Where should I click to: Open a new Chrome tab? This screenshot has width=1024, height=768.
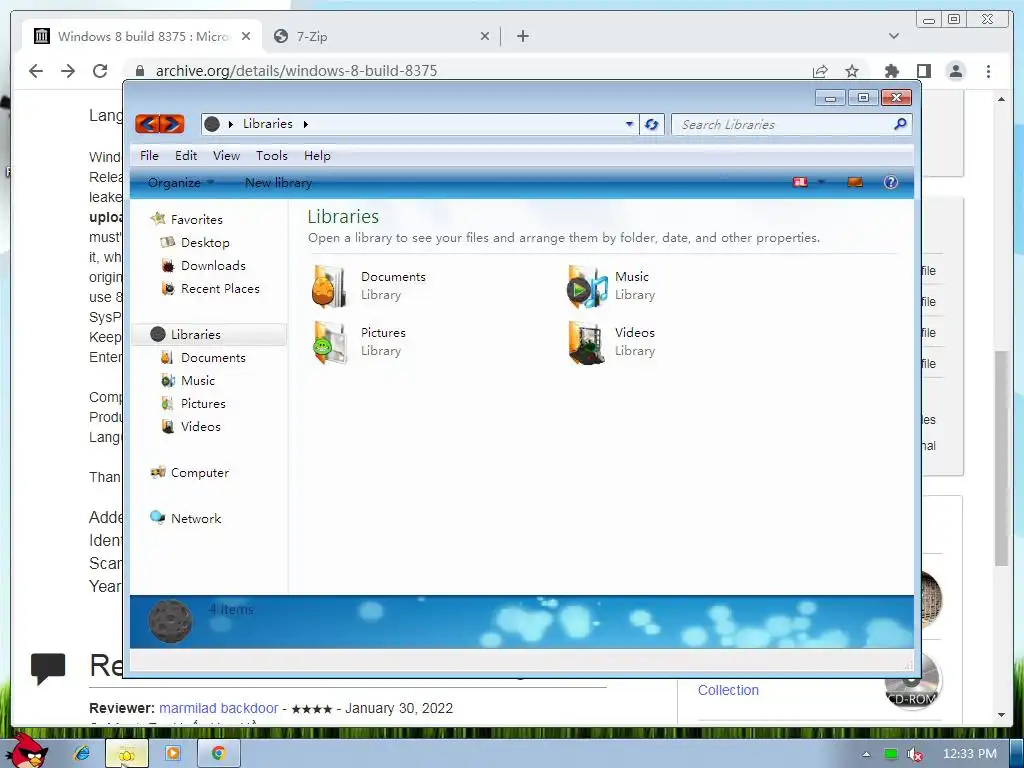point(522,37)
